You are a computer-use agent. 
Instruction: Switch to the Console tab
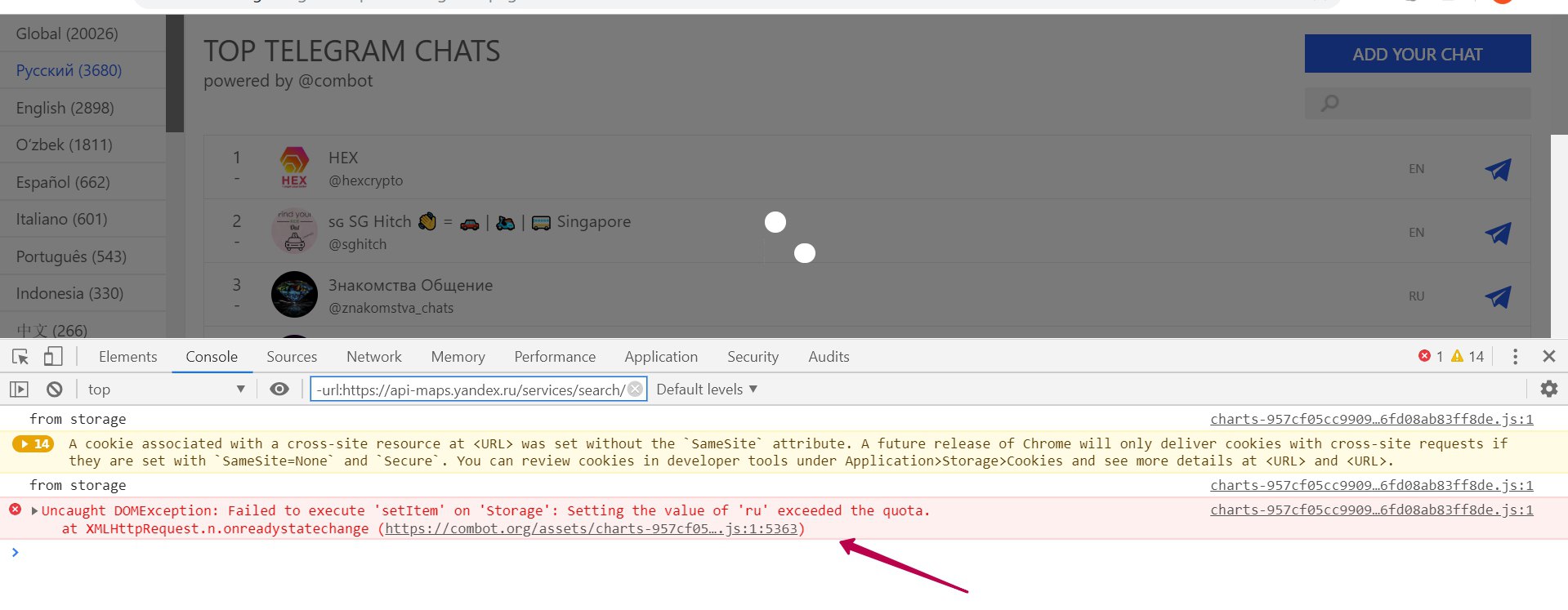click(x=212, y=357)
